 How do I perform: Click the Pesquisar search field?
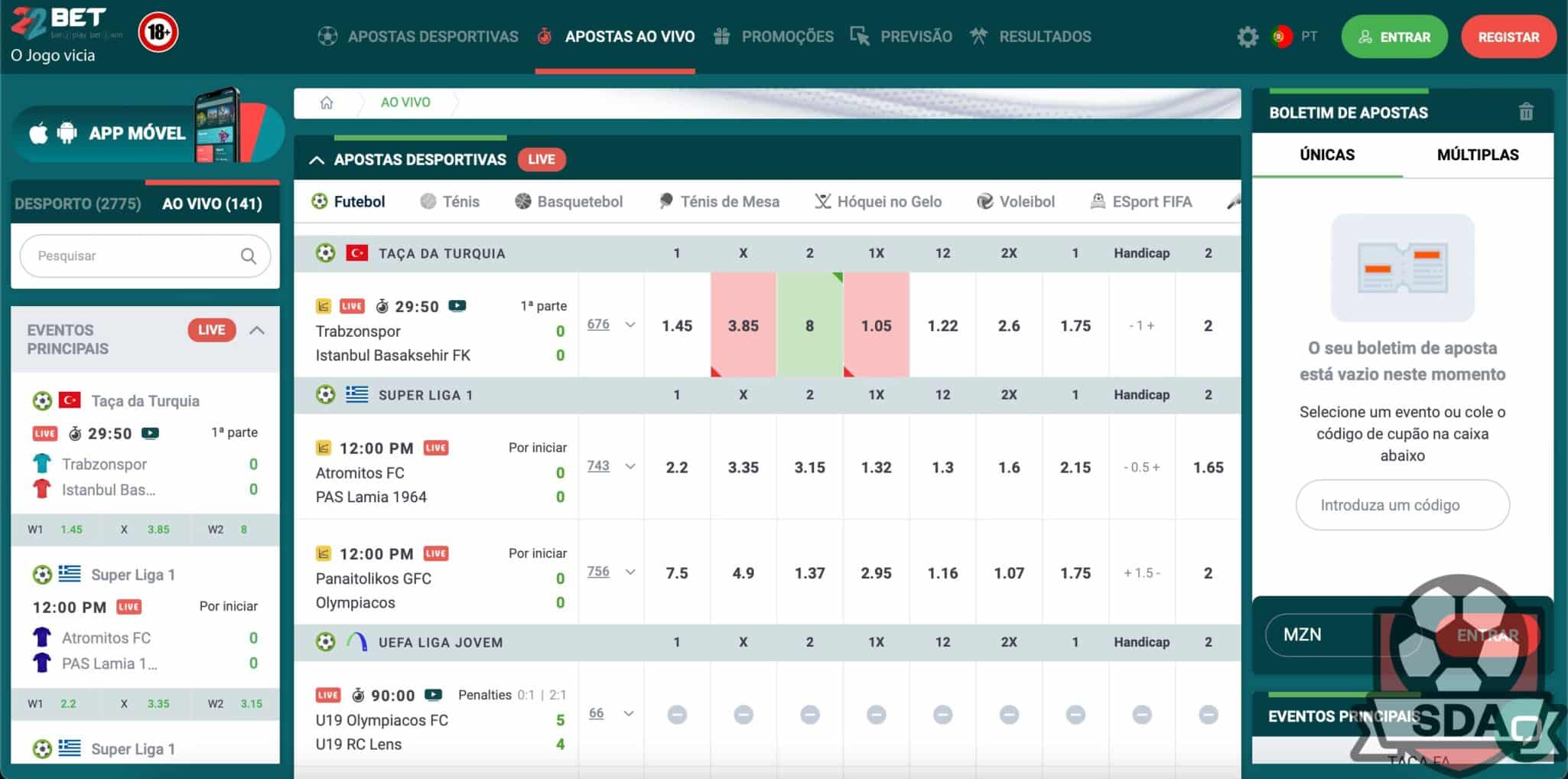[x=134, y=256]
